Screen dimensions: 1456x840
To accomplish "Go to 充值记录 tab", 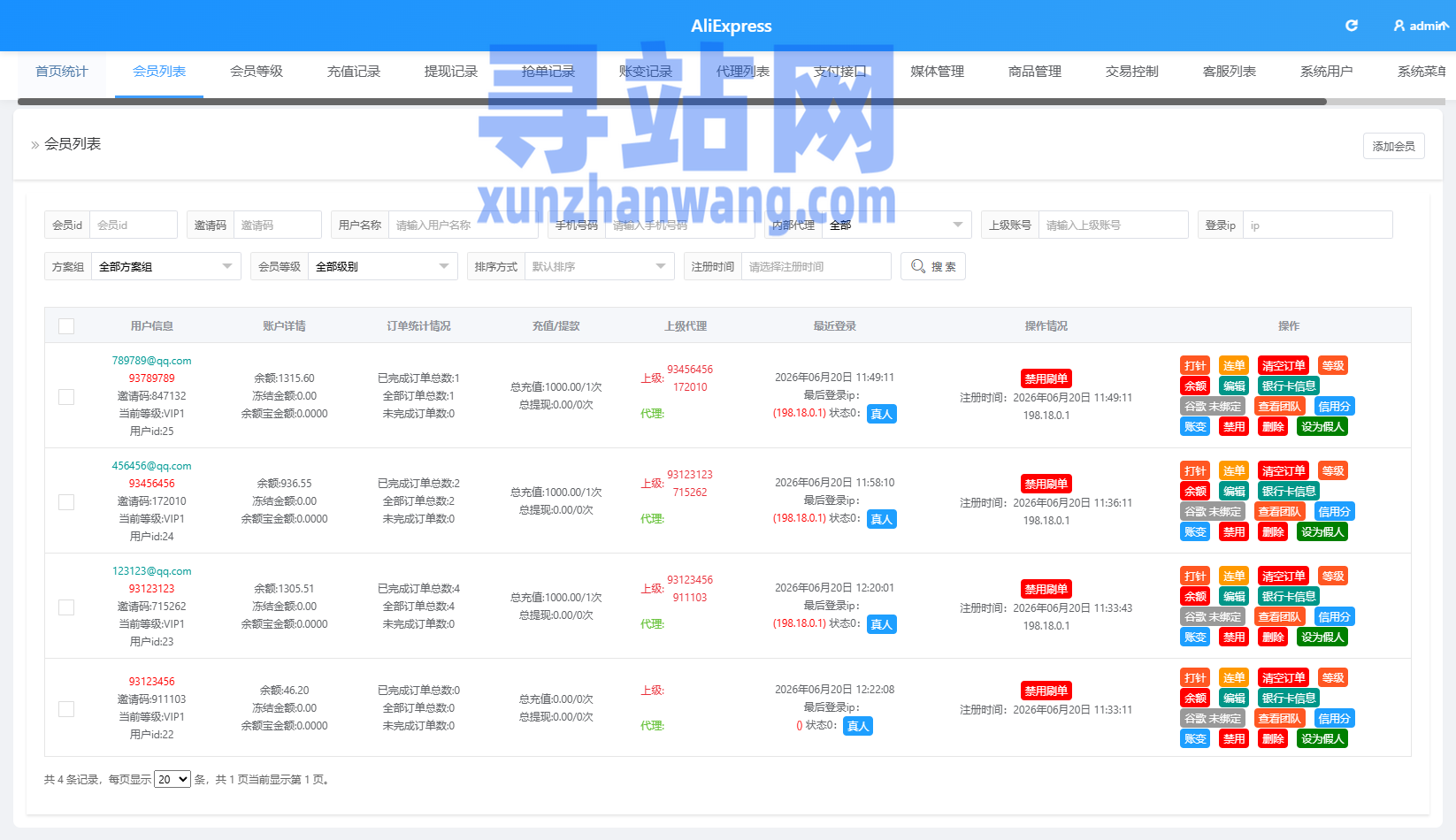I will [354, 72].
